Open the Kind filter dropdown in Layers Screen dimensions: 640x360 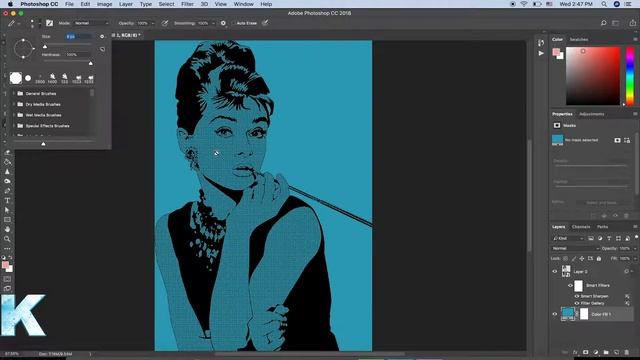[x=568, y=238]
